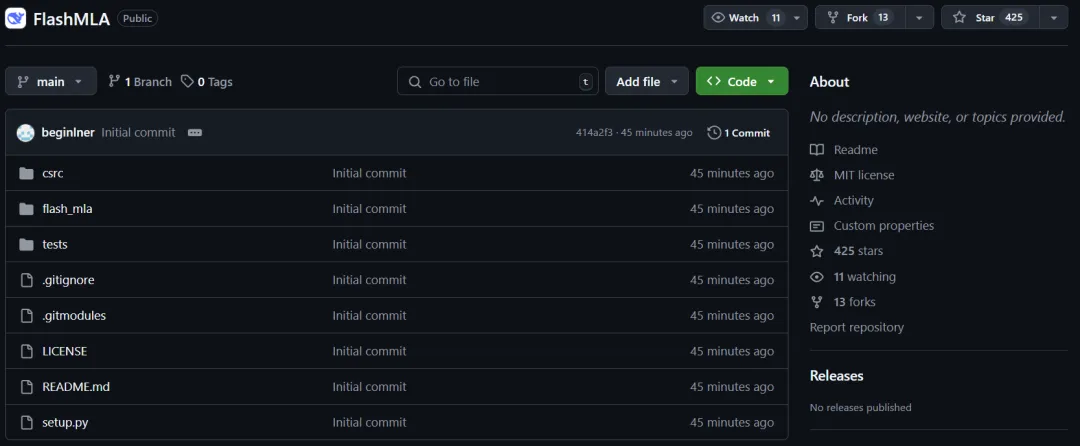1080x446 pixels.
Task: Open the 0 Tags link
Action: click(x=207, y=82)
